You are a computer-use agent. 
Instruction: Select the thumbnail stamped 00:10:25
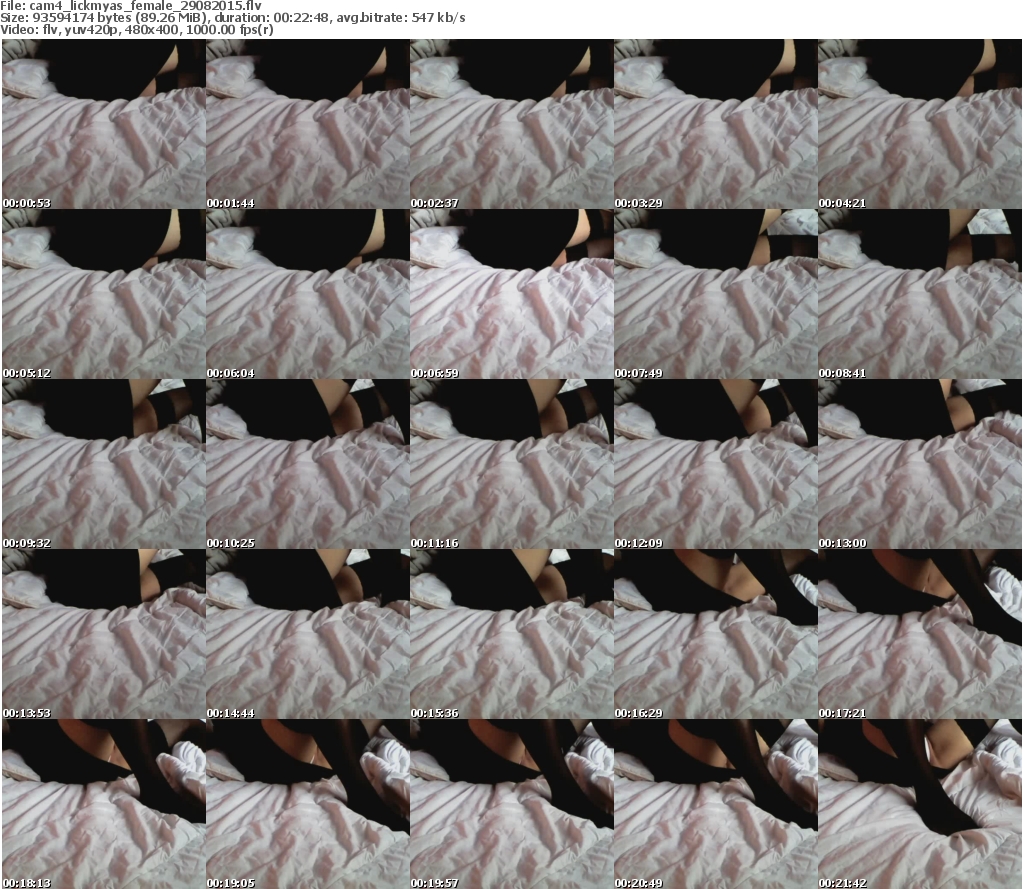[x=308, y=464]
